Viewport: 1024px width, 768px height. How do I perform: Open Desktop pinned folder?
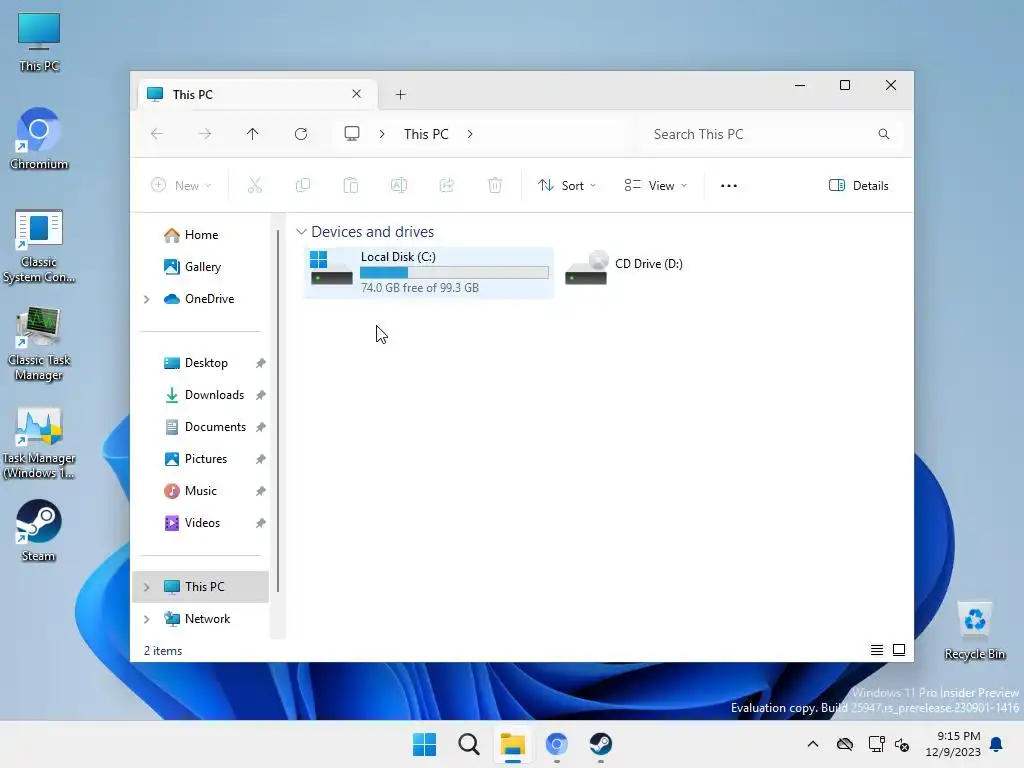coord(200,362)
